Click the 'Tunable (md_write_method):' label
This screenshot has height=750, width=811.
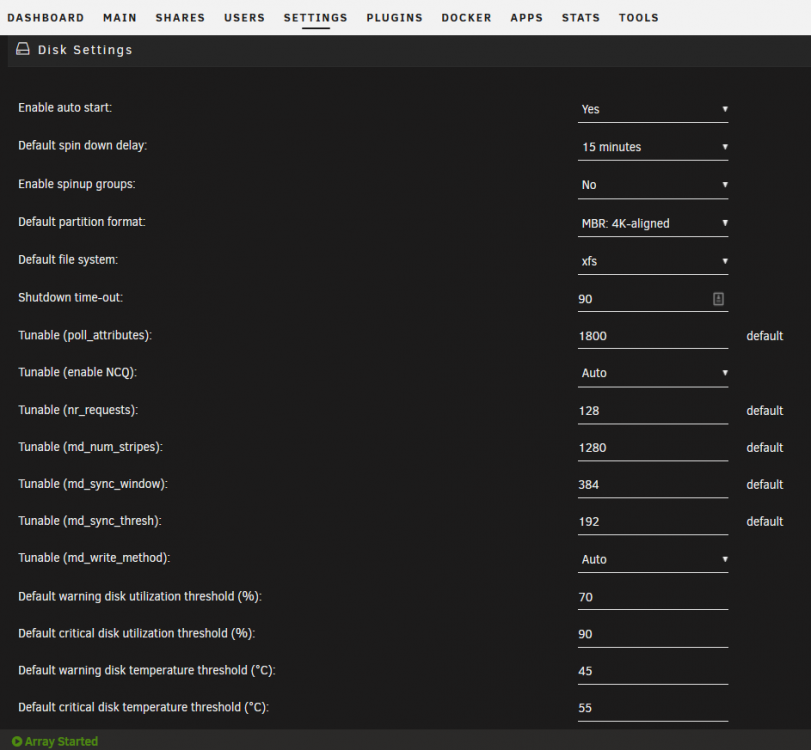(94, 558)
